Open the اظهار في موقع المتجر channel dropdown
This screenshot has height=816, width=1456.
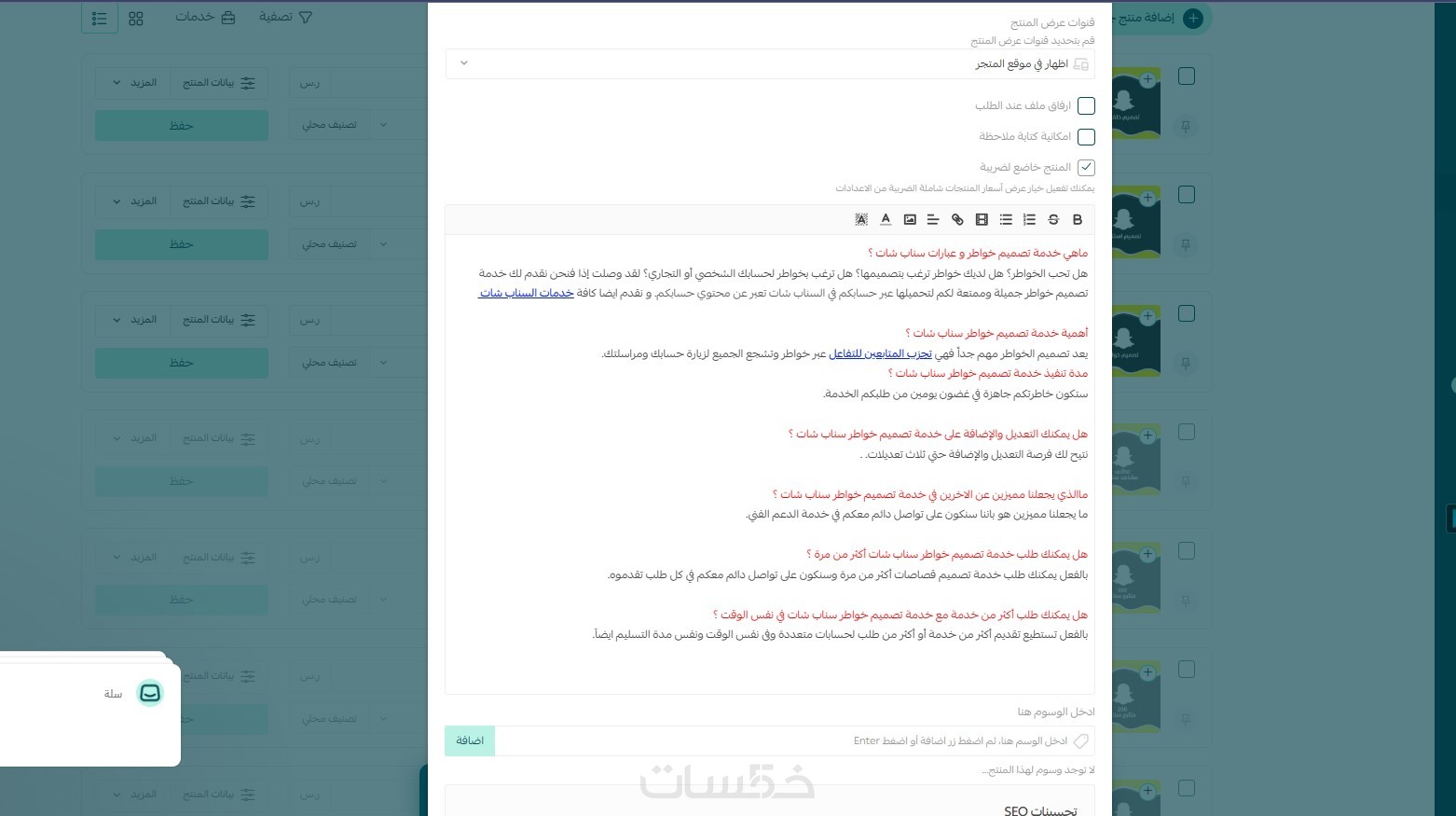point(770,63)
